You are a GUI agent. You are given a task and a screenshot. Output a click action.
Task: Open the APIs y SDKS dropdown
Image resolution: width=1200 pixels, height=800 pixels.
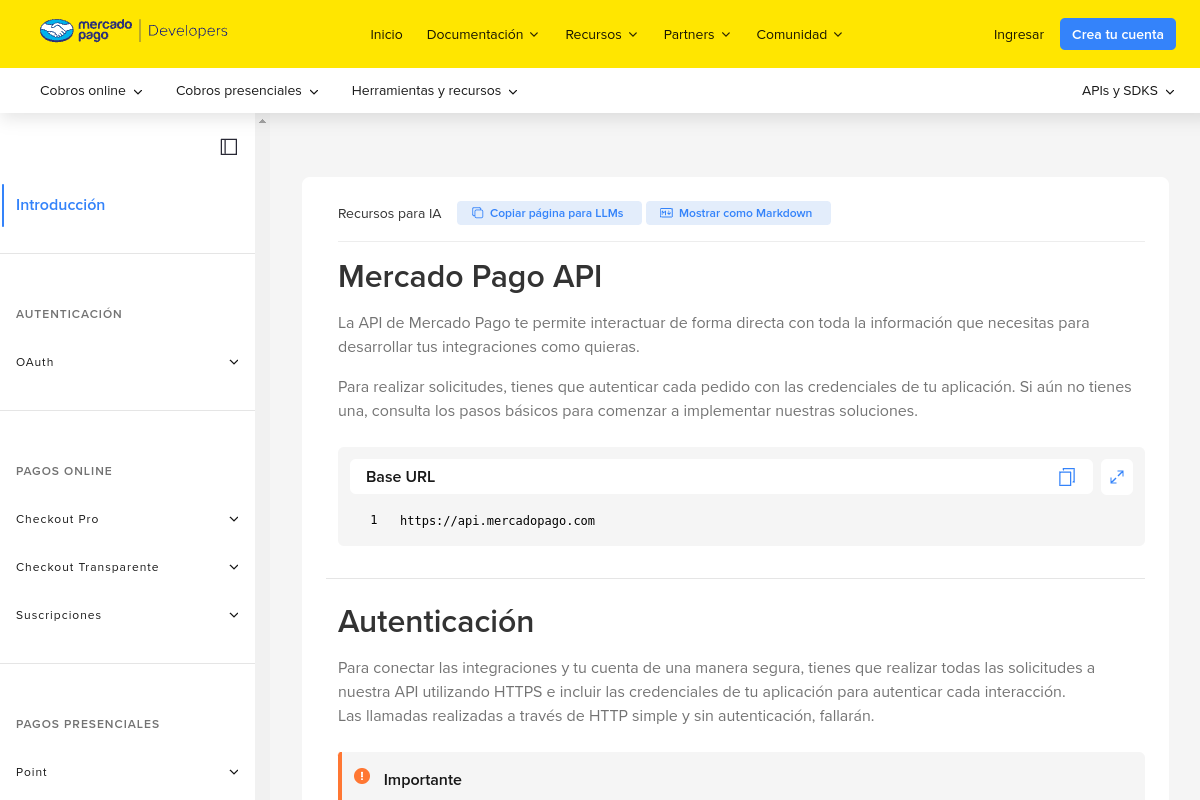[1128, 91]
